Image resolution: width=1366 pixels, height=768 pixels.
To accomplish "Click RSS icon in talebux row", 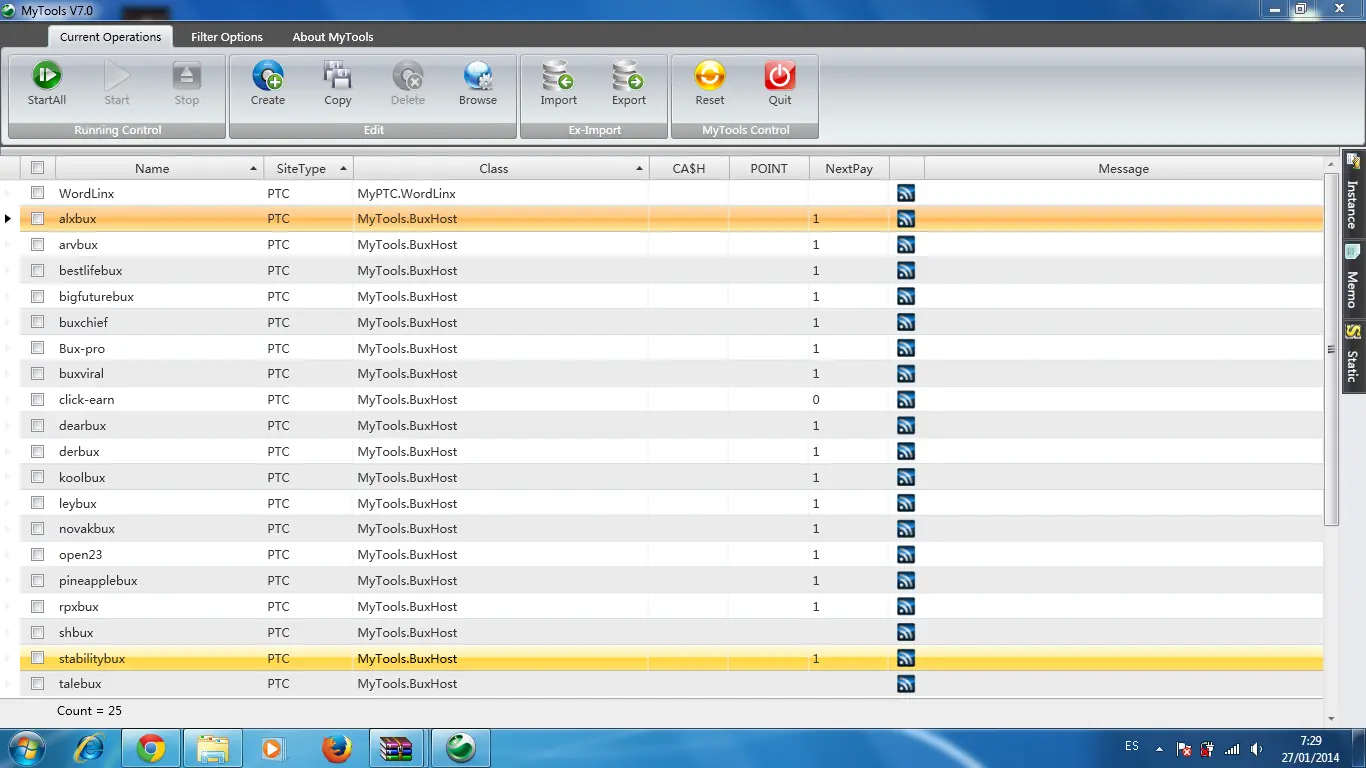I will (x=906, y=684).
